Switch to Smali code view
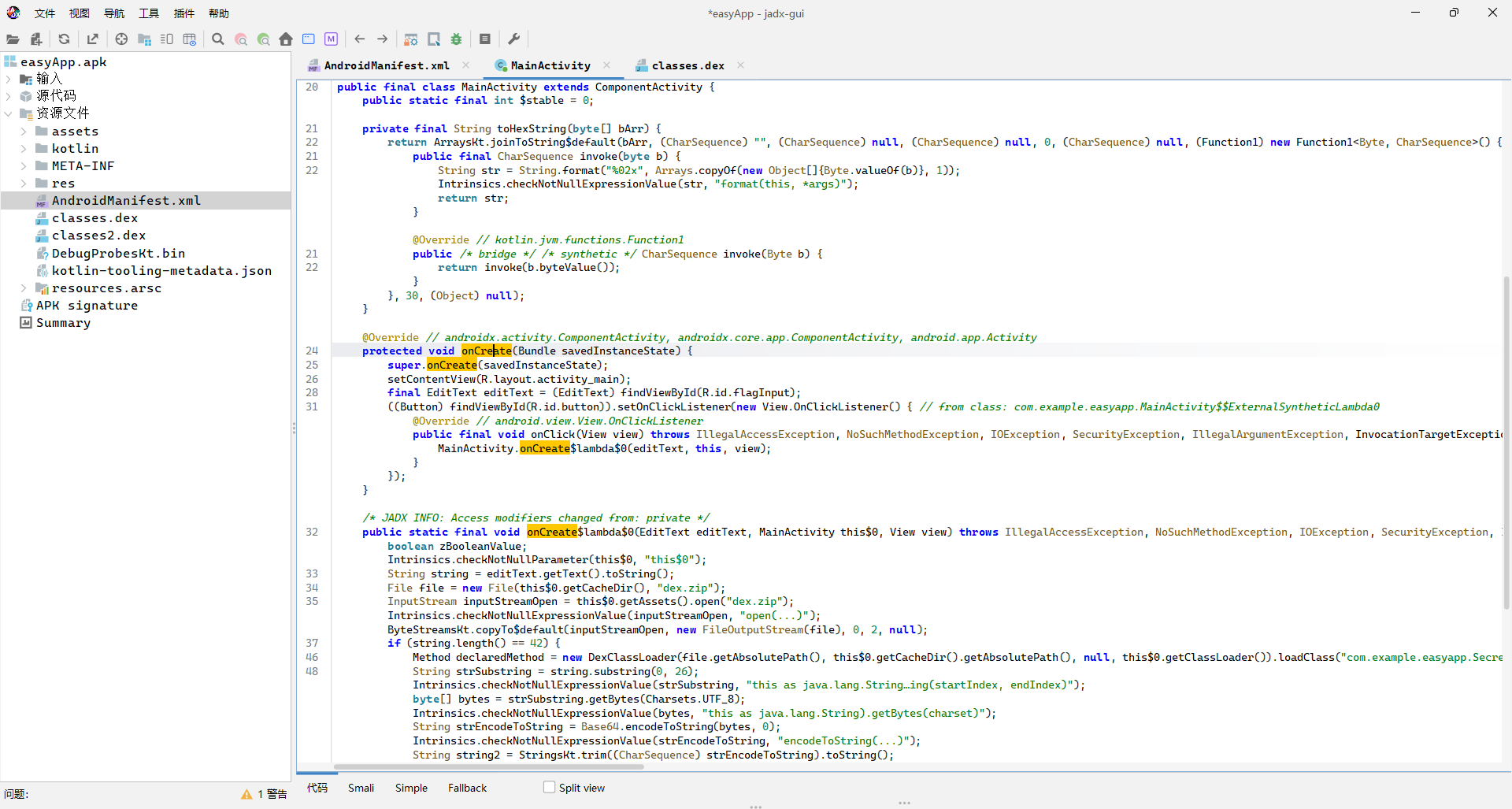This screenshot has width=1512, height=809. click(361, 788)
